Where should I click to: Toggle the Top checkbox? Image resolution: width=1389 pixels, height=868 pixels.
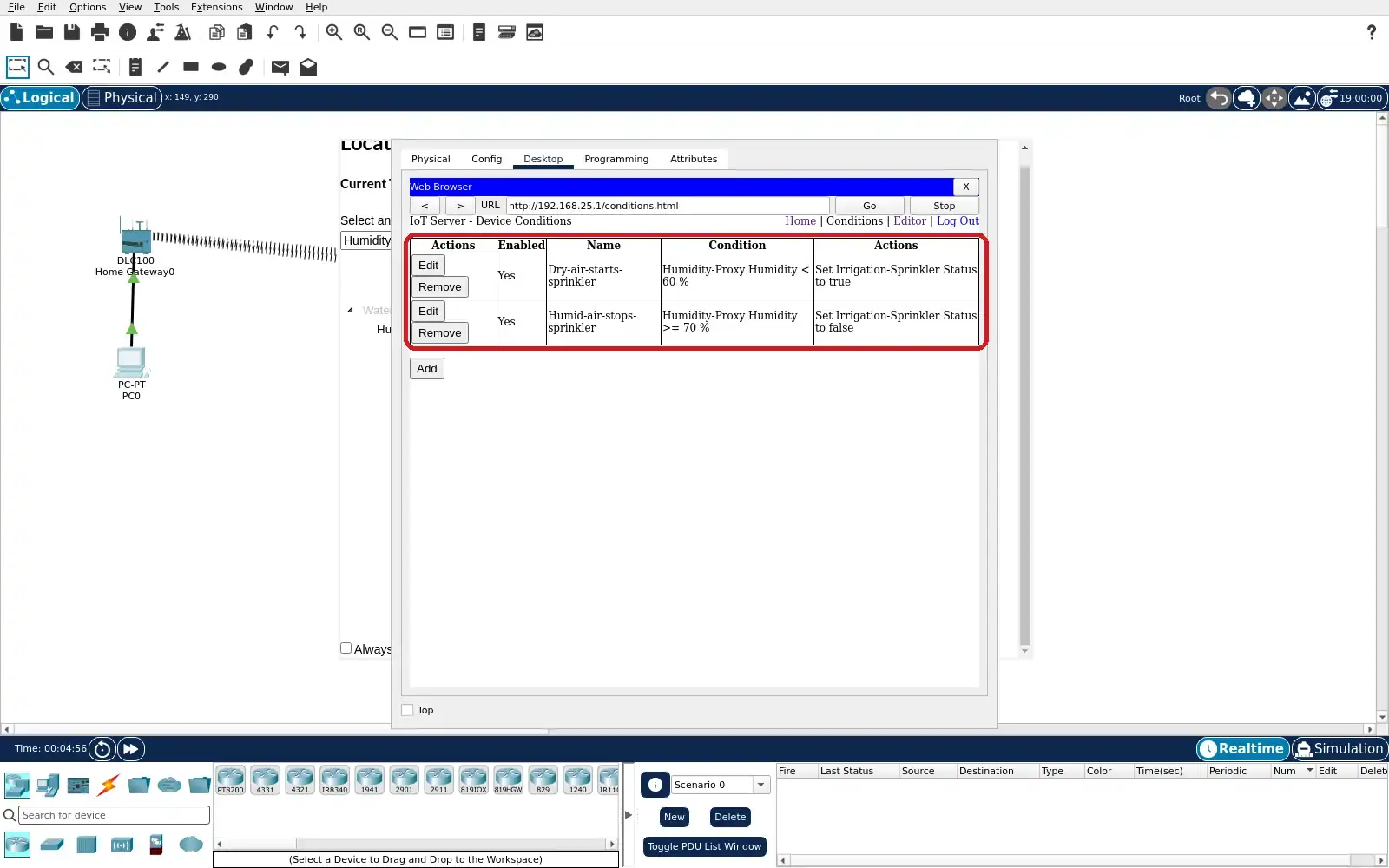tap(407, 710)
